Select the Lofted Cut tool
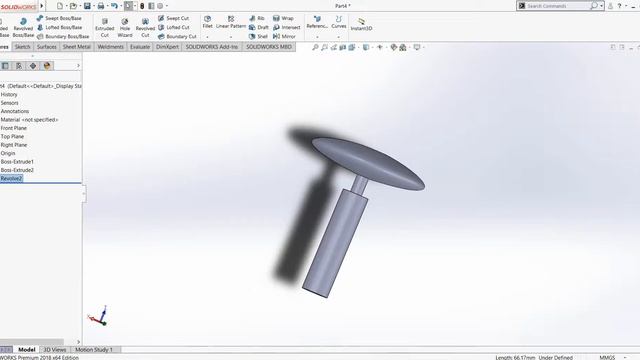Screen dimensions: 640x360 [x=173, y=27]
